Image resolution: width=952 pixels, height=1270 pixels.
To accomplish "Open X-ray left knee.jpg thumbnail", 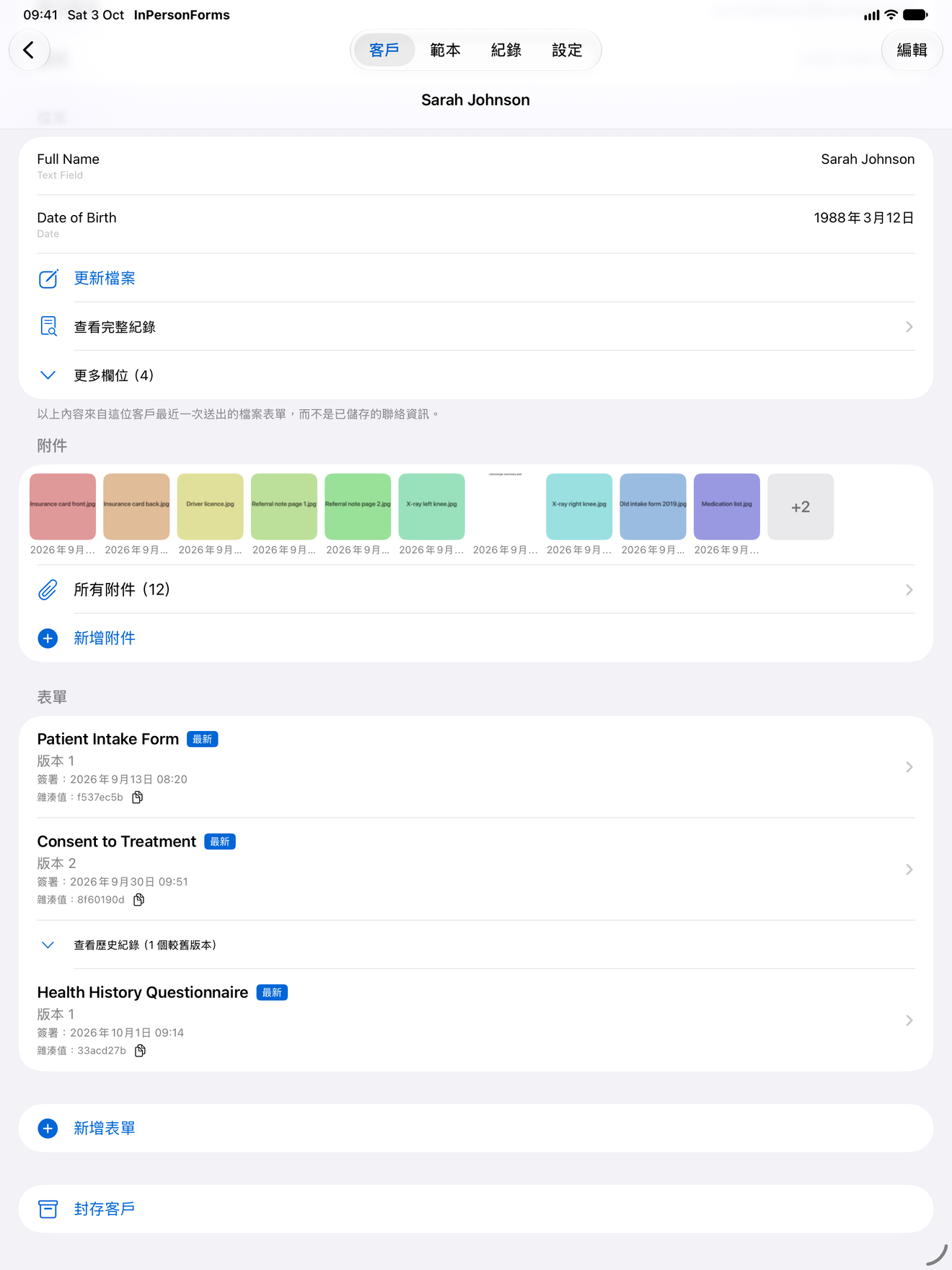I will point(431,507).
